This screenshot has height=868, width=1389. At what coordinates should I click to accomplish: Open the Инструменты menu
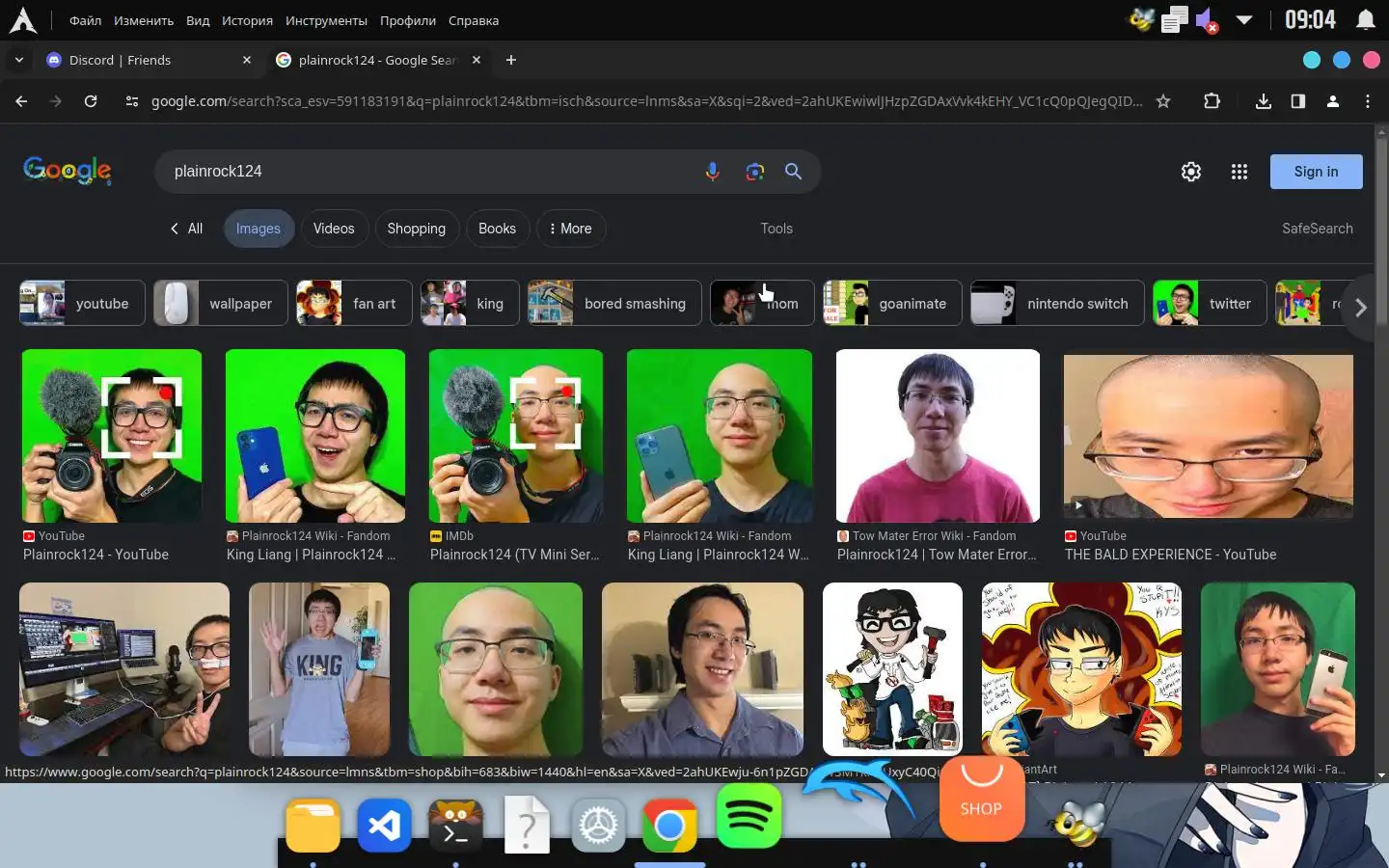(x=326, y=20)
